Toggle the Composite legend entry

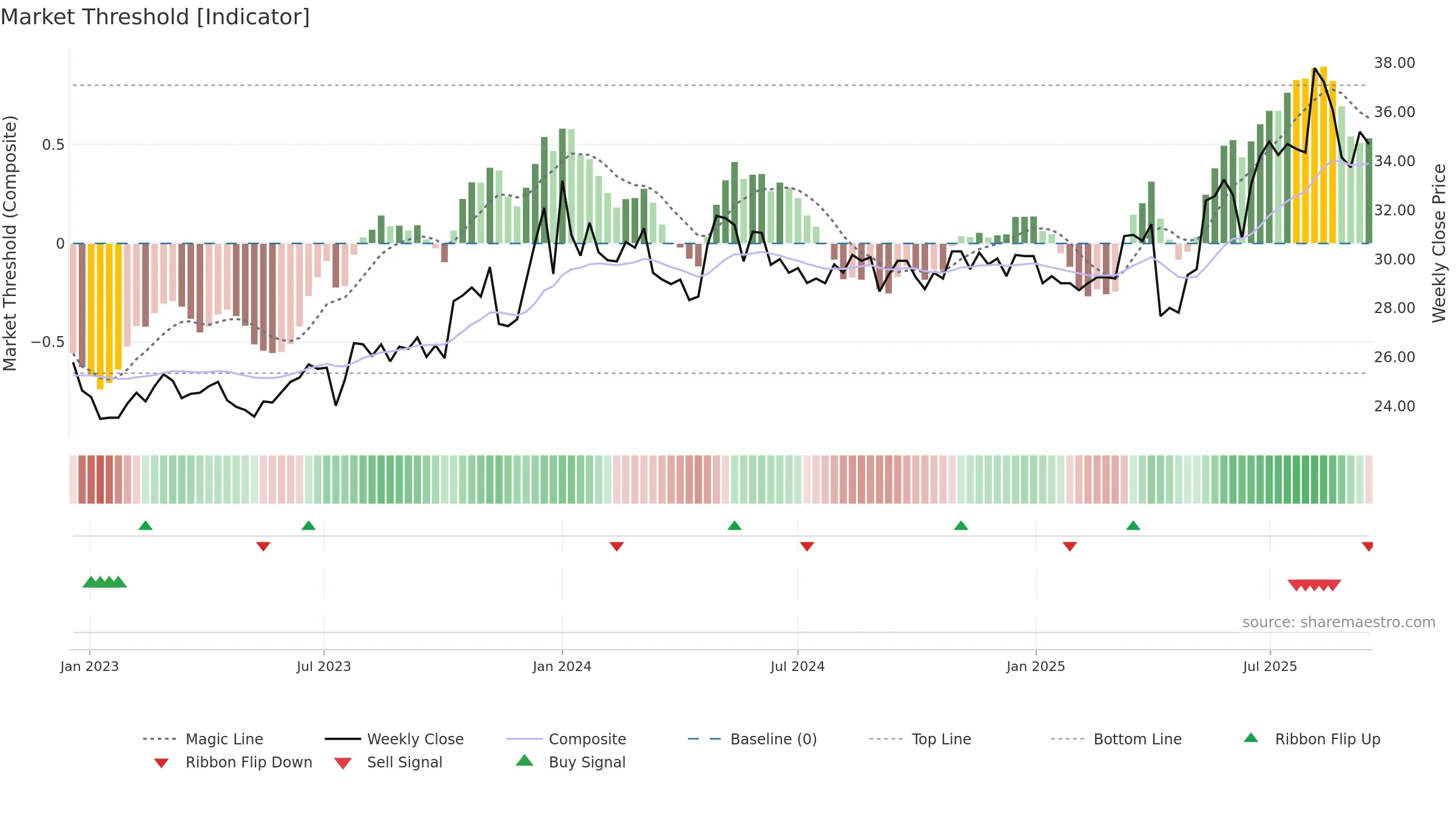tap(566, 739)
